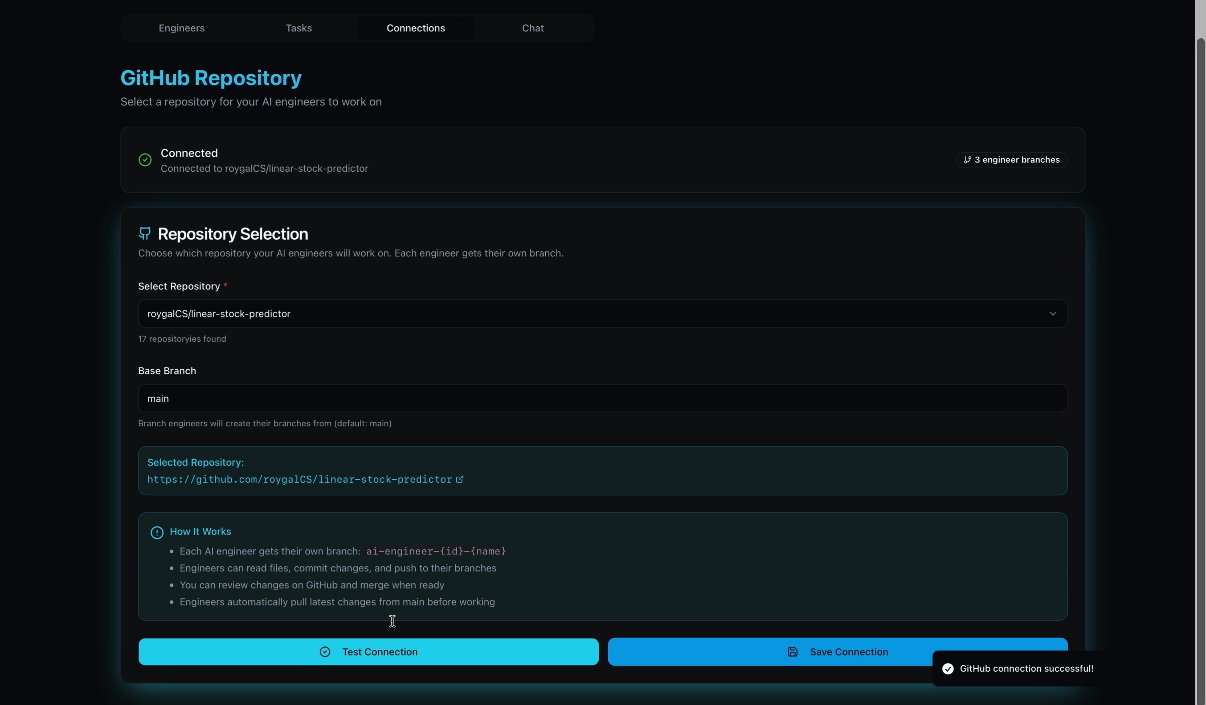This screenshot has width=1206, height=705.
Task: Switch to the Engineers tab
Action: [181, 28]
